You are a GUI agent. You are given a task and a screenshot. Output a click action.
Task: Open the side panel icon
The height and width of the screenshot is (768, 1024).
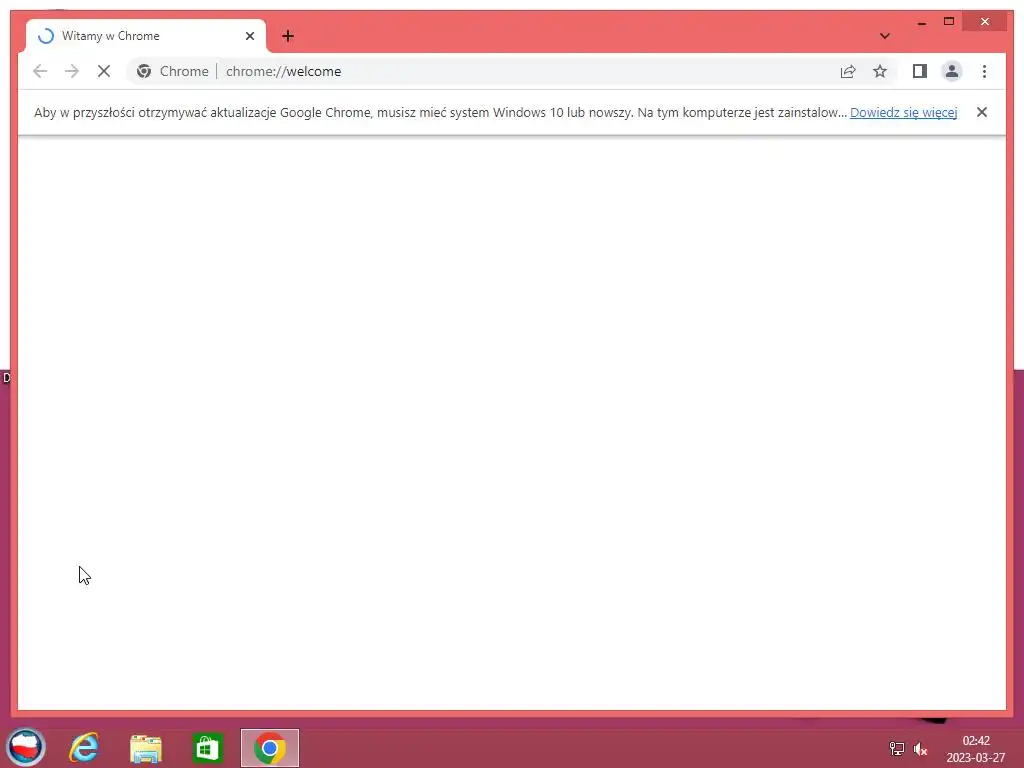point(920,71)
